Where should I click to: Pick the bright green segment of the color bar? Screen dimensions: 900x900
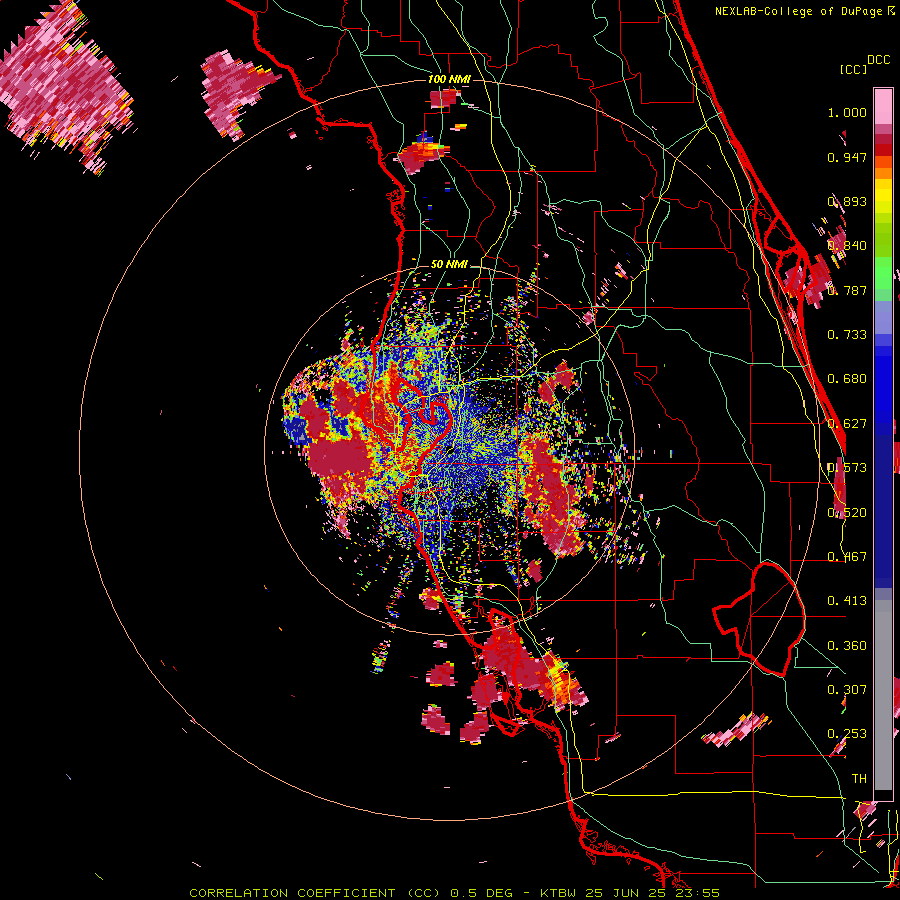pyautogui.click(x=883, y=271)
